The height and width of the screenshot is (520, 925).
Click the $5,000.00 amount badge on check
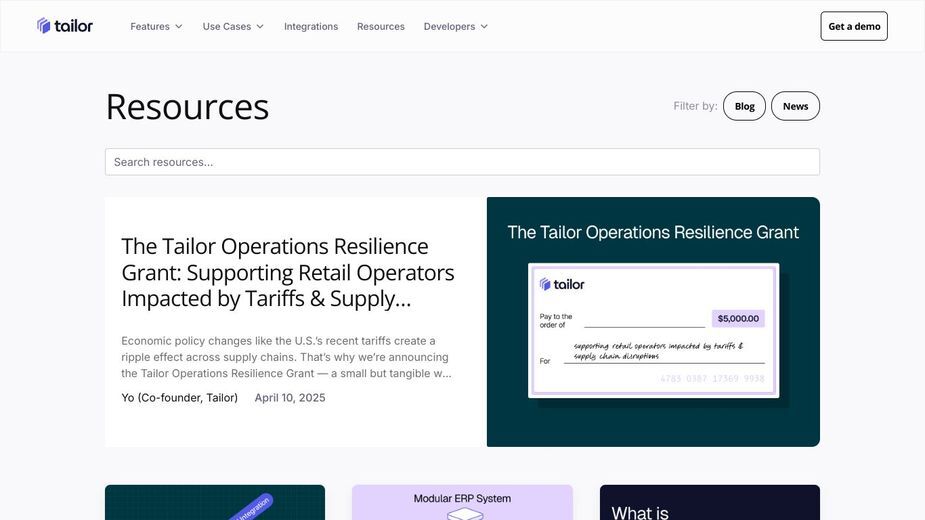[738, 318]
